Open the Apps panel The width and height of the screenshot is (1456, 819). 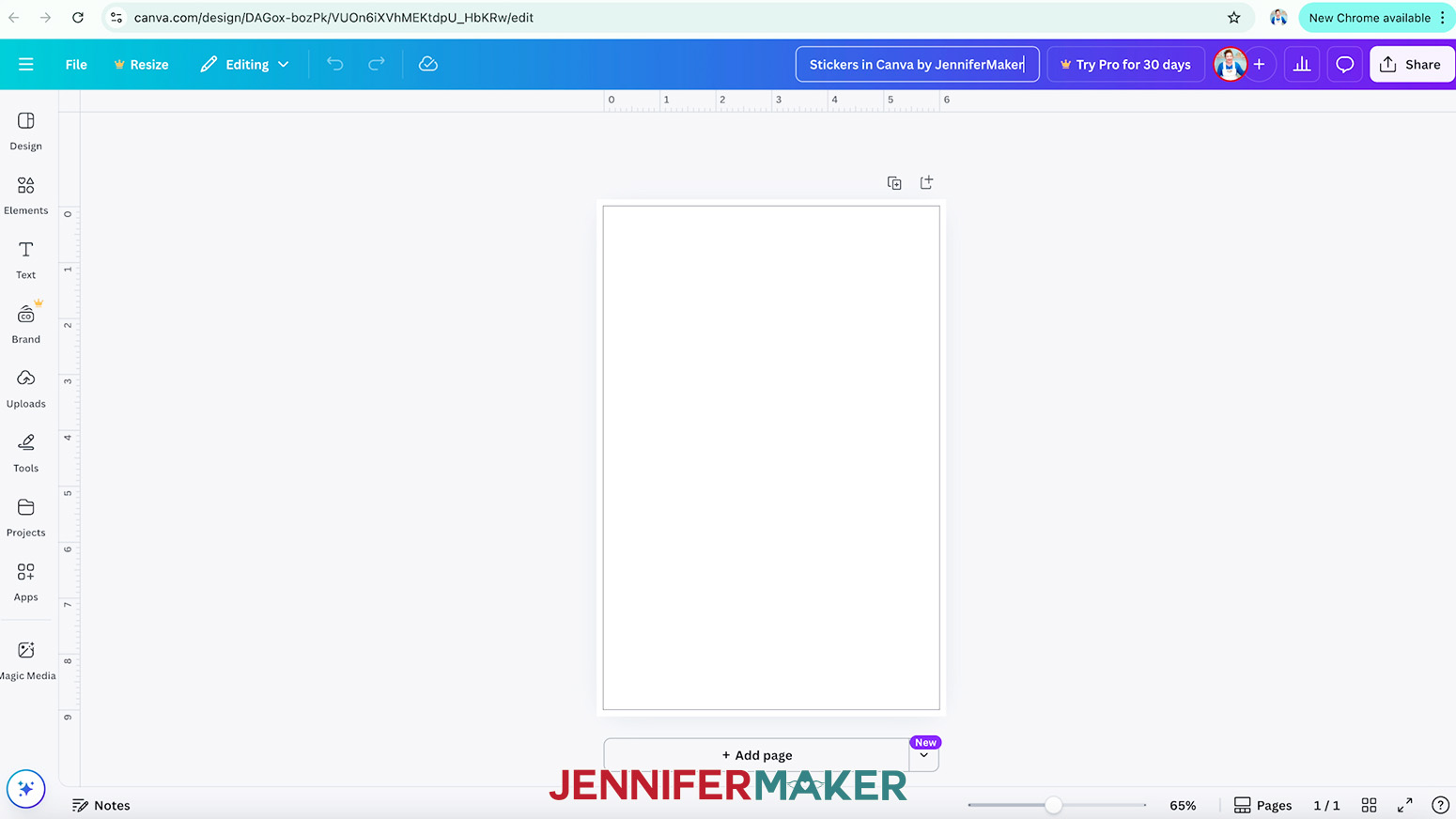click(x=26, y=583)
